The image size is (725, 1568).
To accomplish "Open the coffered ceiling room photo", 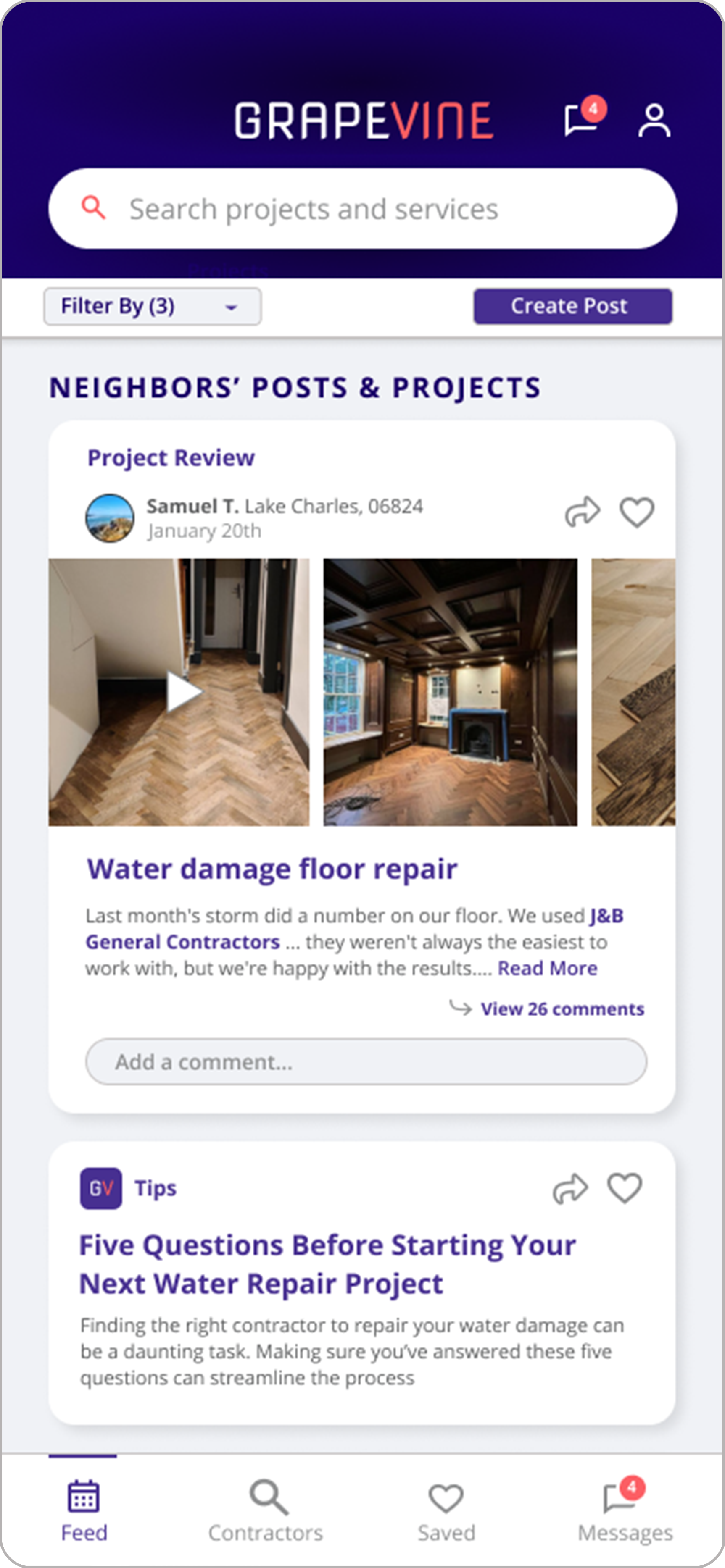I will pyautogui.click(x=450, y=692).
